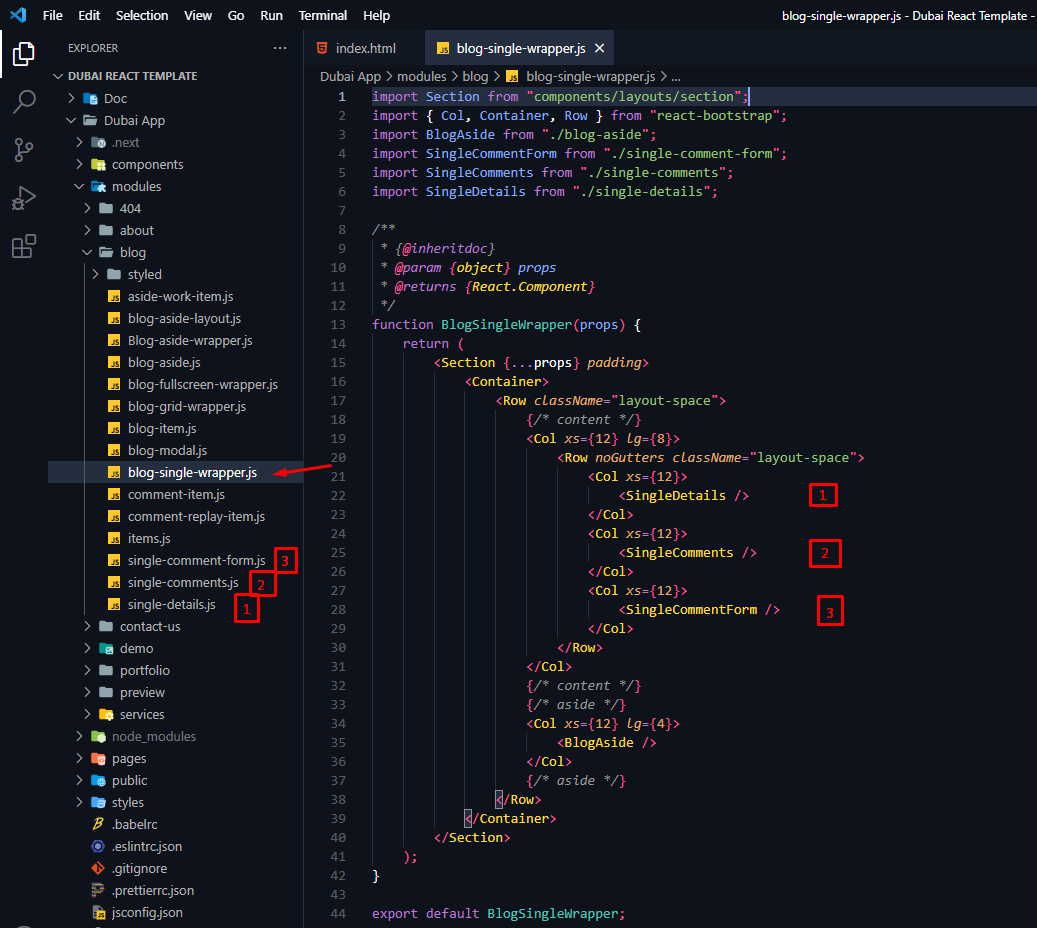Open the Extensions view
This screenshot has width=1037, height=928.
[24, 247]
